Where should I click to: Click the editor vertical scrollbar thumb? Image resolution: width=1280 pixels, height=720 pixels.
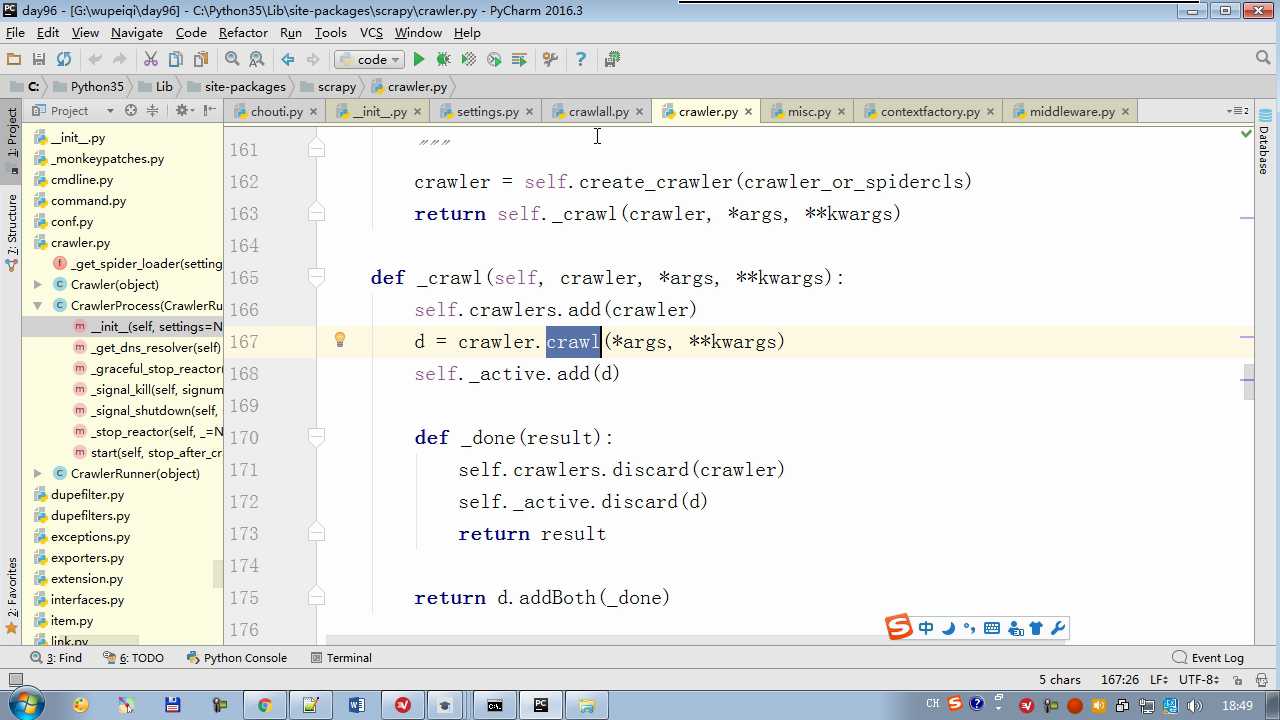(x=1248, y=381)
